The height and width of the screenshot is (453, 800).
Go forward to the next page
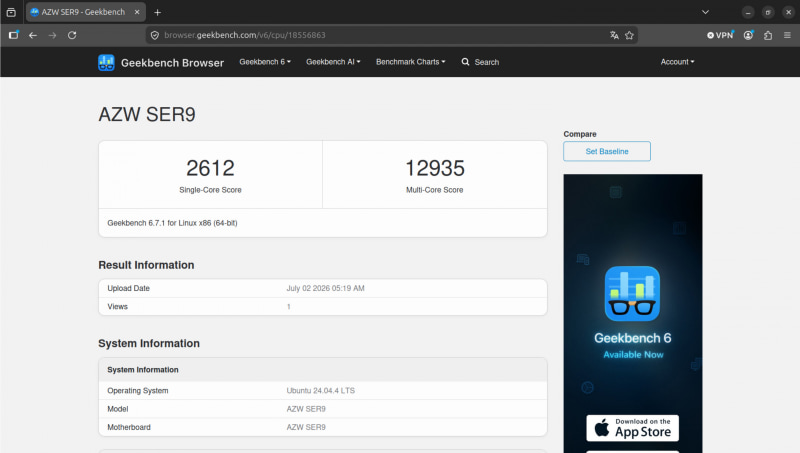click(x=53, y=35)
